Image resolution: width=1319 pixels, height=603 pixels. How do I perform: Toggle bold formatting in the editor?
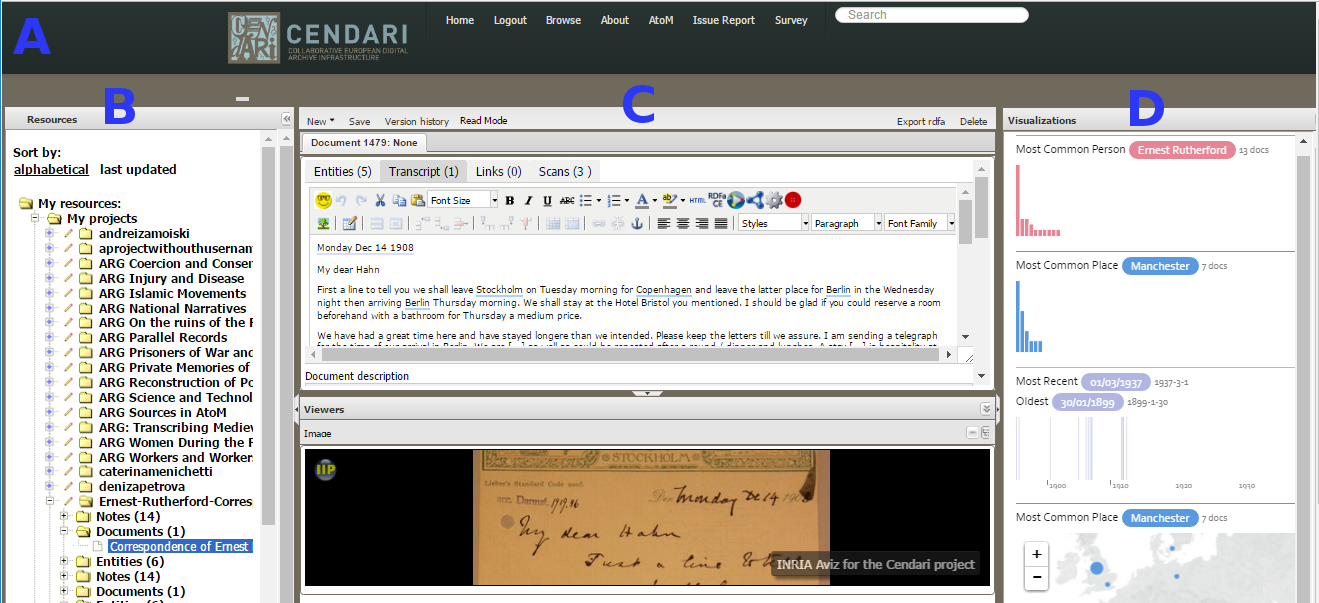(510, 200)
